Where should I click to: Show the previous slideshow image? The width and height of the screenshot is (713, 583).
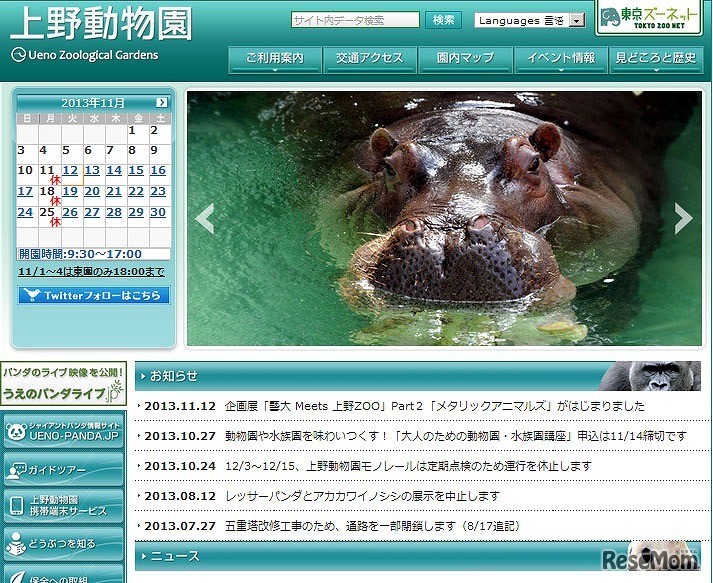click(x=204, y=218)
